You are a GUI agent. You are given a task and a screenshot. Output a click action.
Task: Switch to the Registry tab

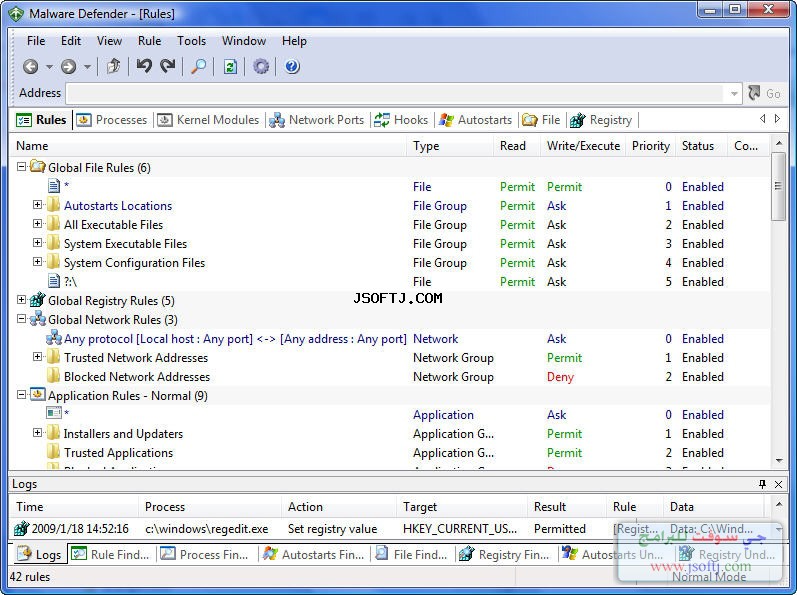coord(601,120)
